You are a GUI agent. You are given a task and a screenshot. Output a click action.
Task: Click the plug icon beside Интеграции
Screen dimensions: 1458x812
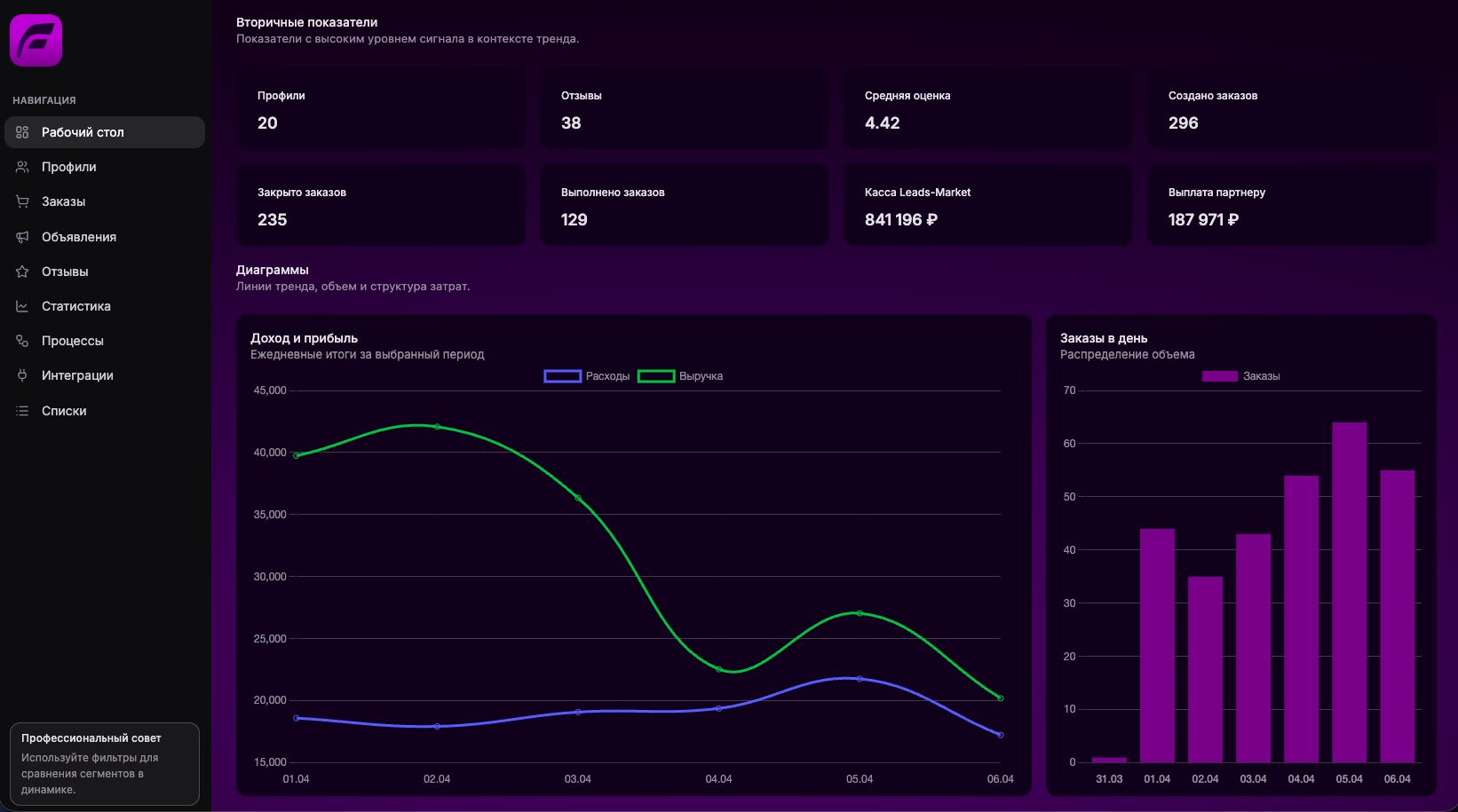pos(22,375)
